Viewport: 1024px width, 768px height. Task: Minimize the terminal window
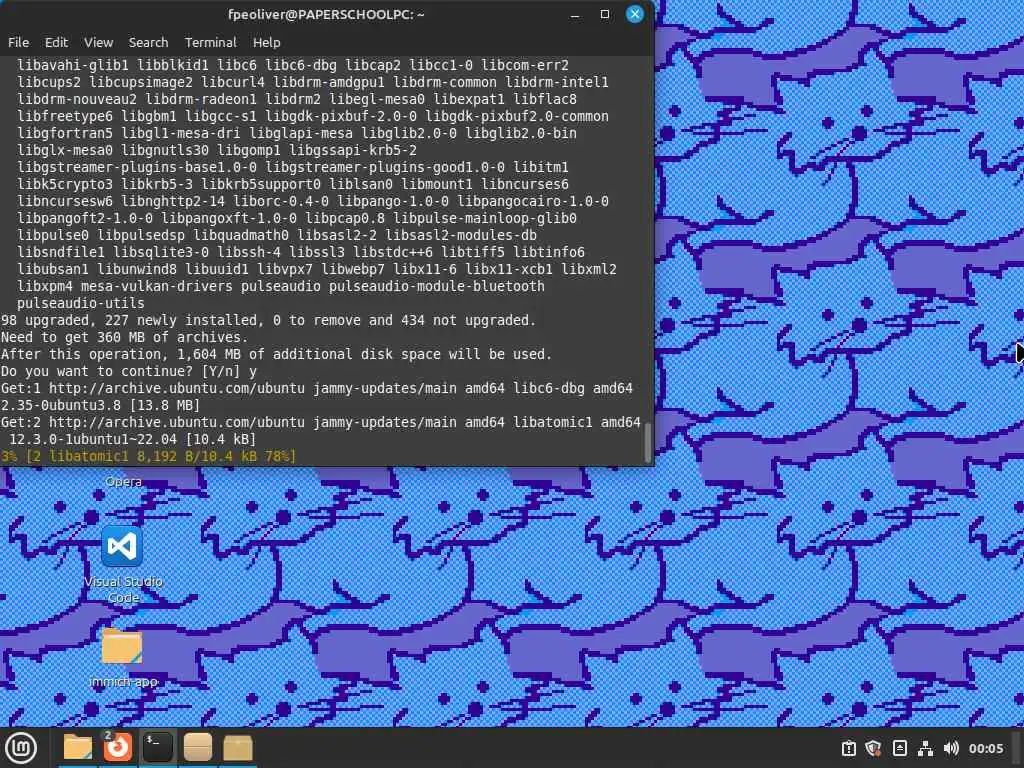575,14
